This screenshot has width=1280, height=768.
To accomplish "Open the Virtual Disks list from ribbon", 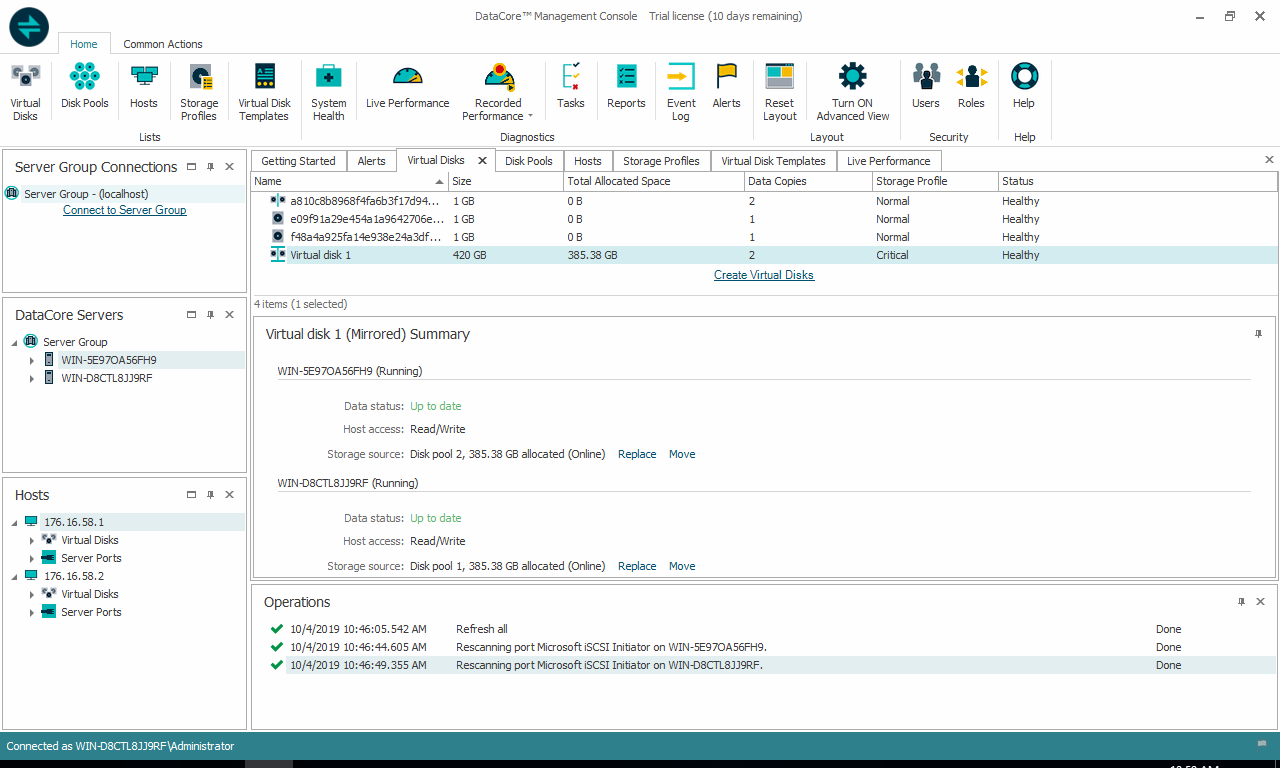I will click(25, 92).
